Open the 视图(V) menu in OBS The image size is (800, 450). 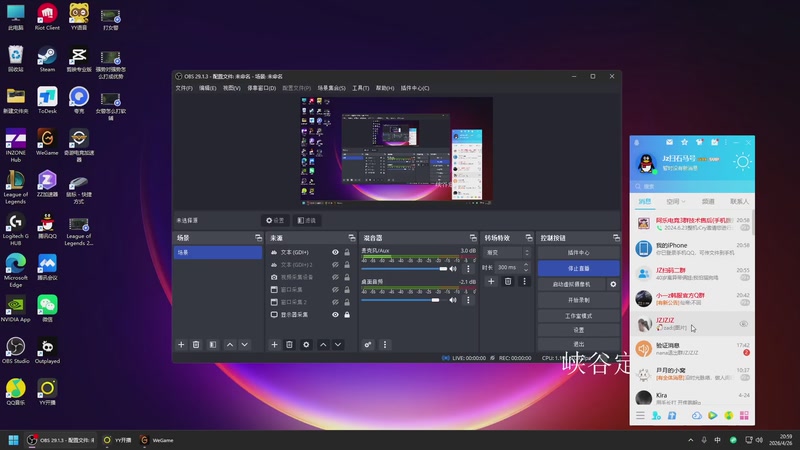coord(232,88)
